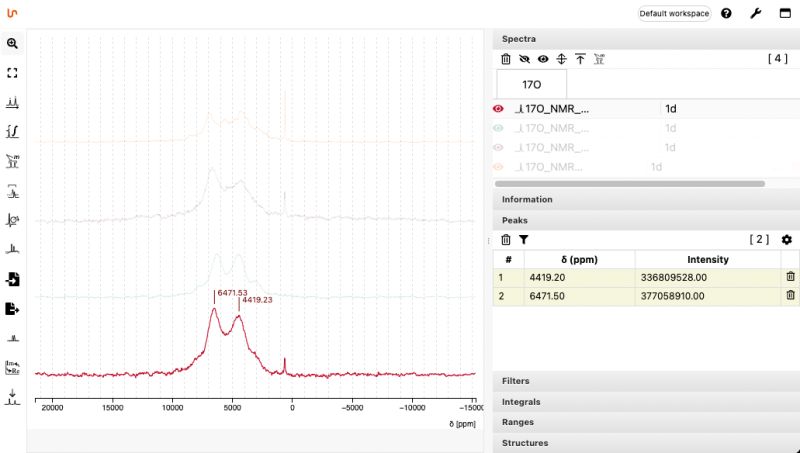Click the align to top arrow icon in Spectra
Screen dimensions: 800x453
coord(580,59)
